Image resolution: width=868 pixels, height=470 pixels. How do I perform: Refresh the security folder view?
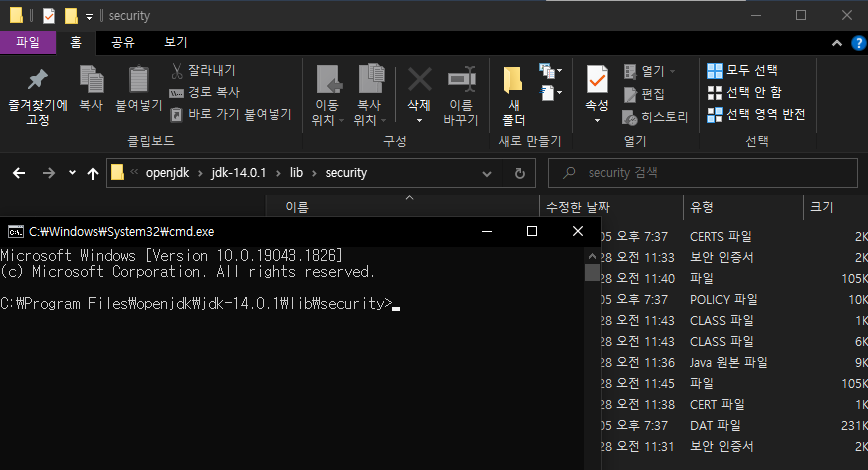tap(519, 173)
